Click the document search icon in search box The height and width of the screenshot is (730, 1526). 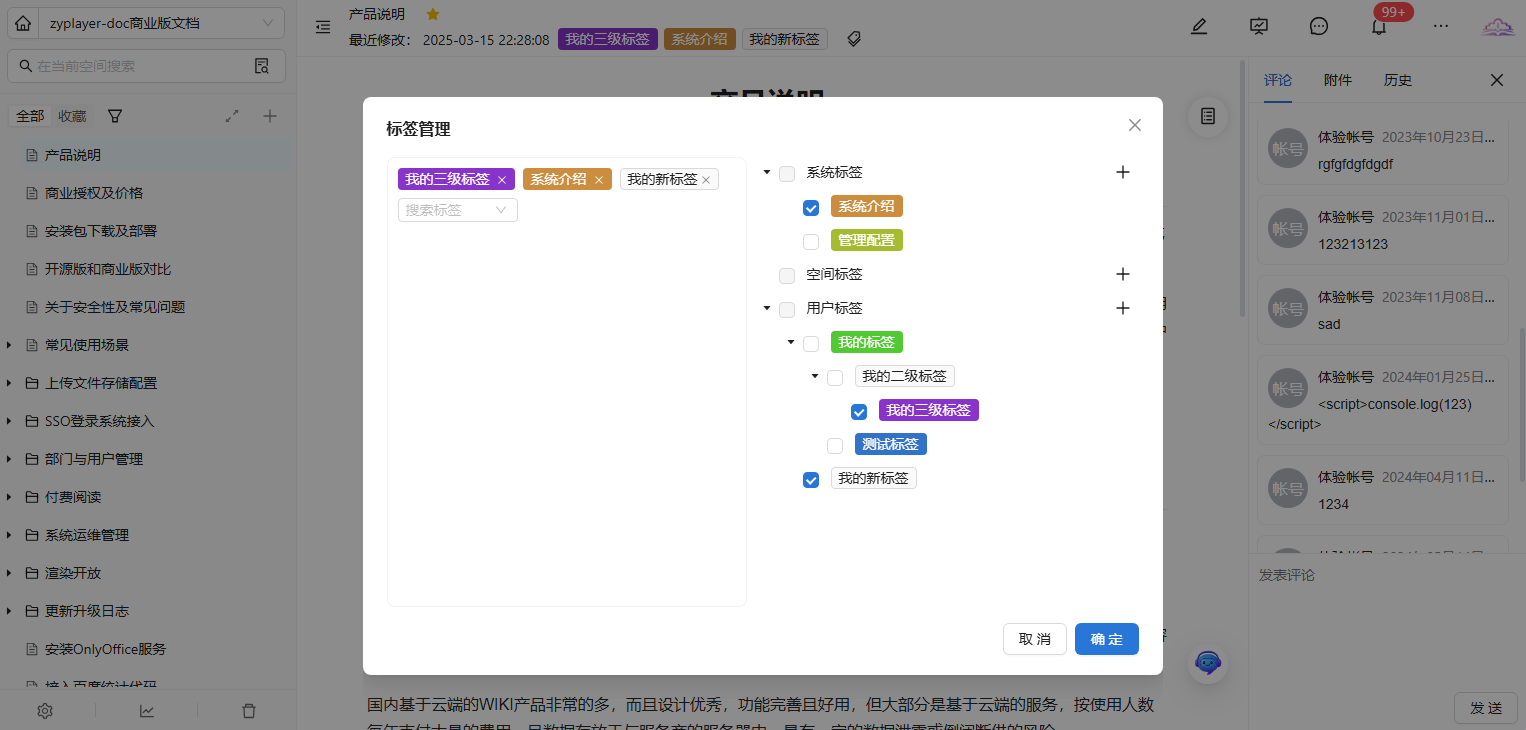(x=262, y=66)
